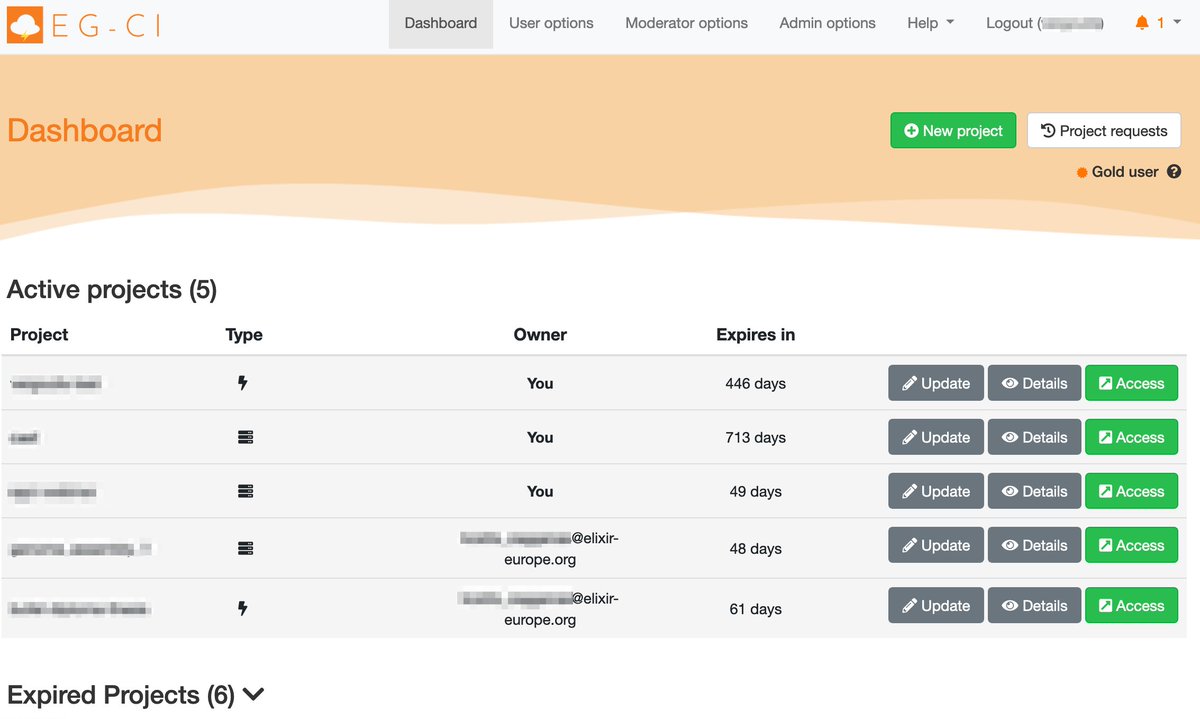Select the '61 days' expiry cell

click(x=756, y=608)
